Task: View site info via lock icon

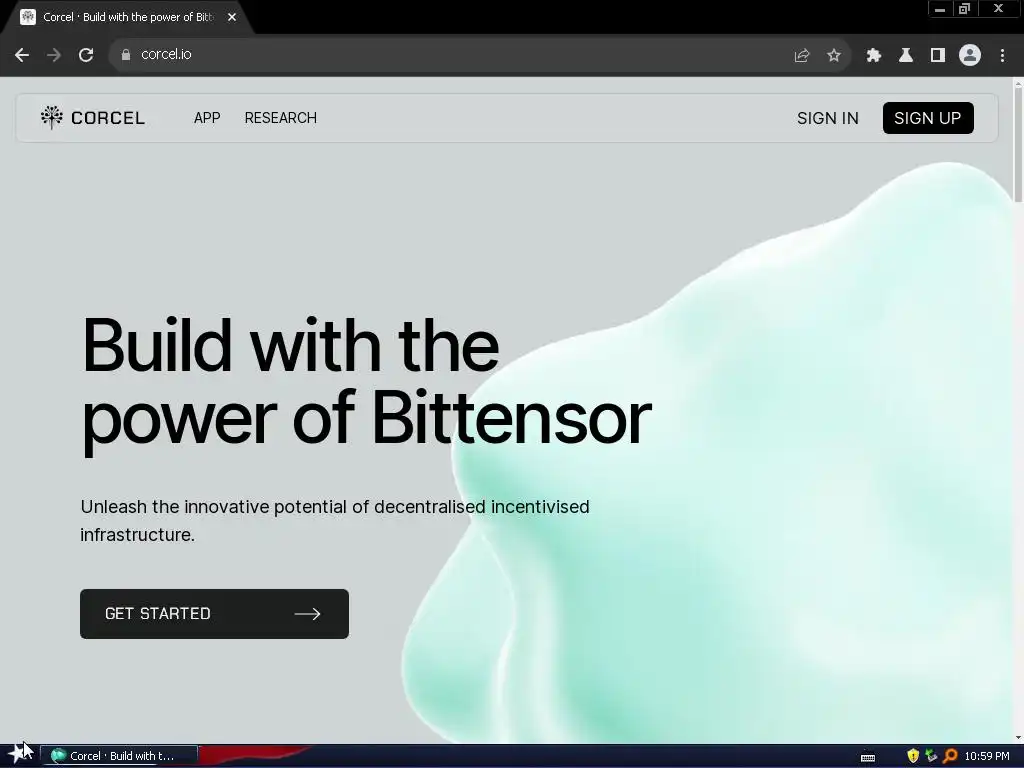Action: pyautogui.click(x=126, y=55)
